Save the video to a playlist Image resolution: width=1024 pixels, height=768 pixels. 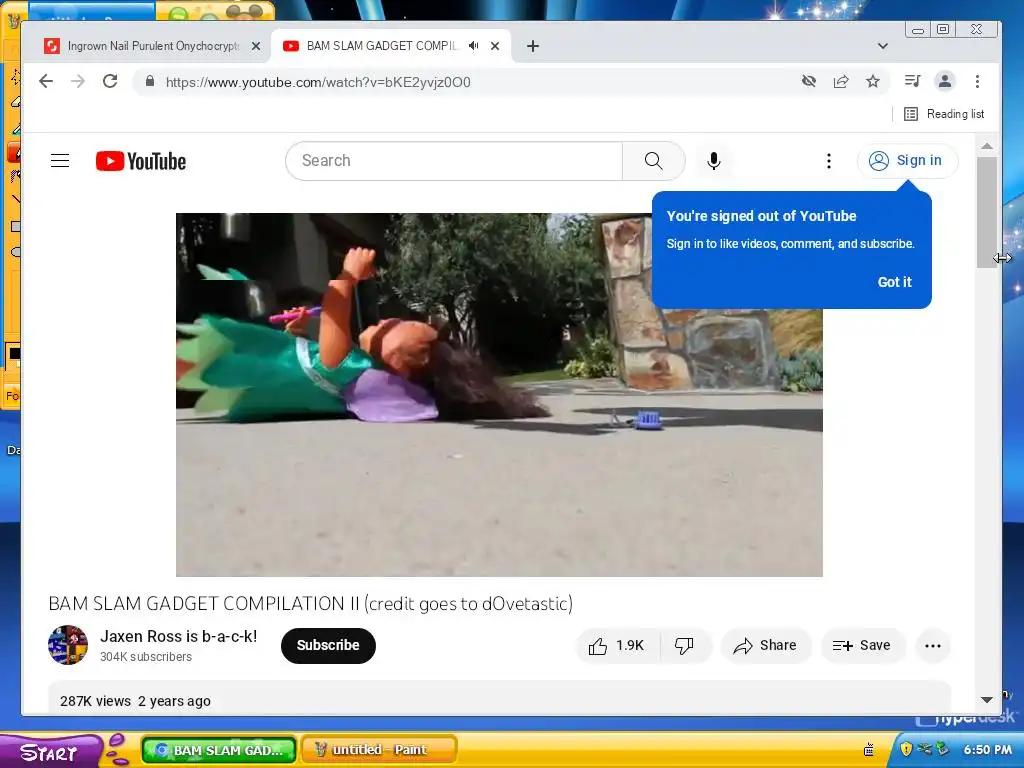pyautogui.click(x=862, y=646)
